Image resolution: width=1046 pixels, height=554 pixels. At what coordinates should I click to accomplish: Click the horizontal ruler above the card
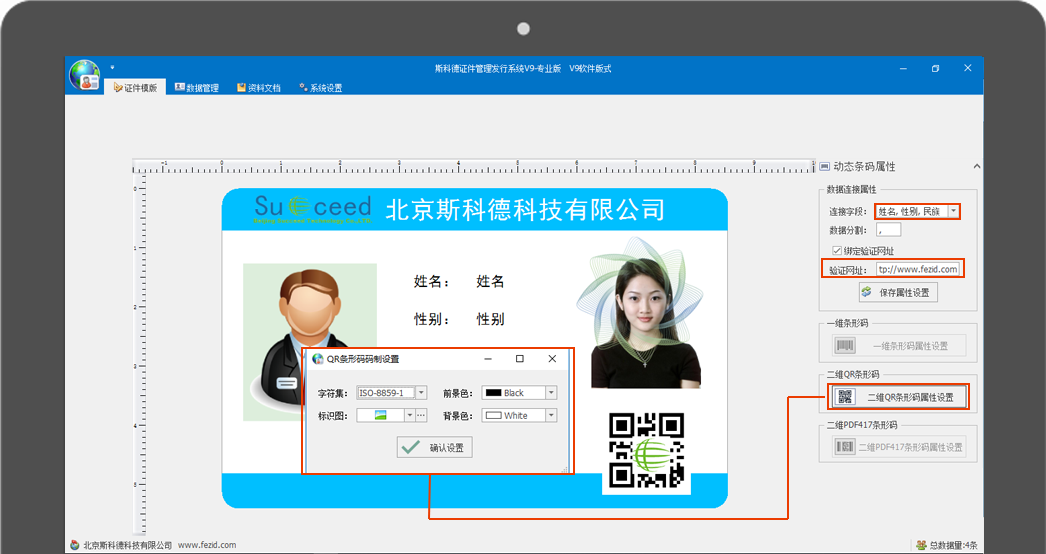tap(474, 166)
